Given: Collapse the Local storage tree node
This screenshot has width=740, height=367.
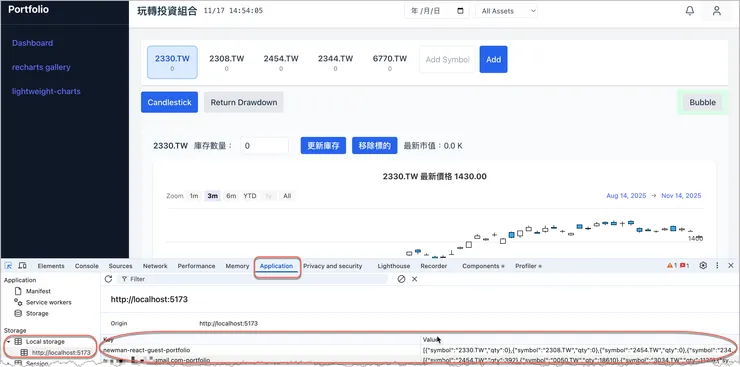Looking at the screenshot, I should pos(8,341).
